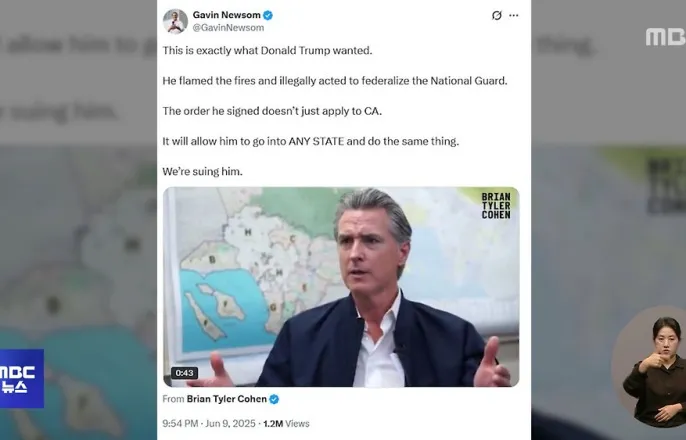Open Brian Tyler Cohen source link
This screenshot has height=440, width=686.
tap(227, 399)
